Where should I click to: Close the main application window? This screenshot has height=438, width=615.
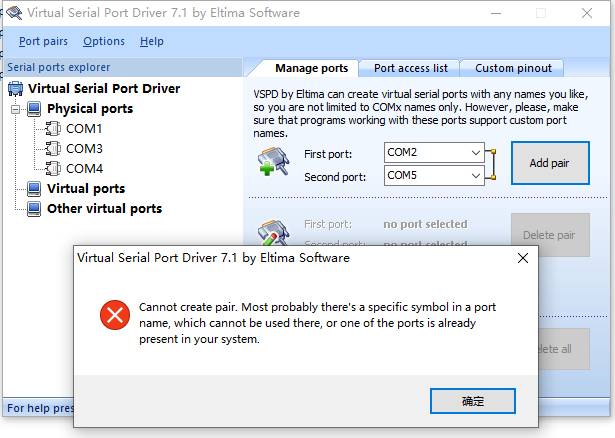pyautogui.click(x=587, y=13)
